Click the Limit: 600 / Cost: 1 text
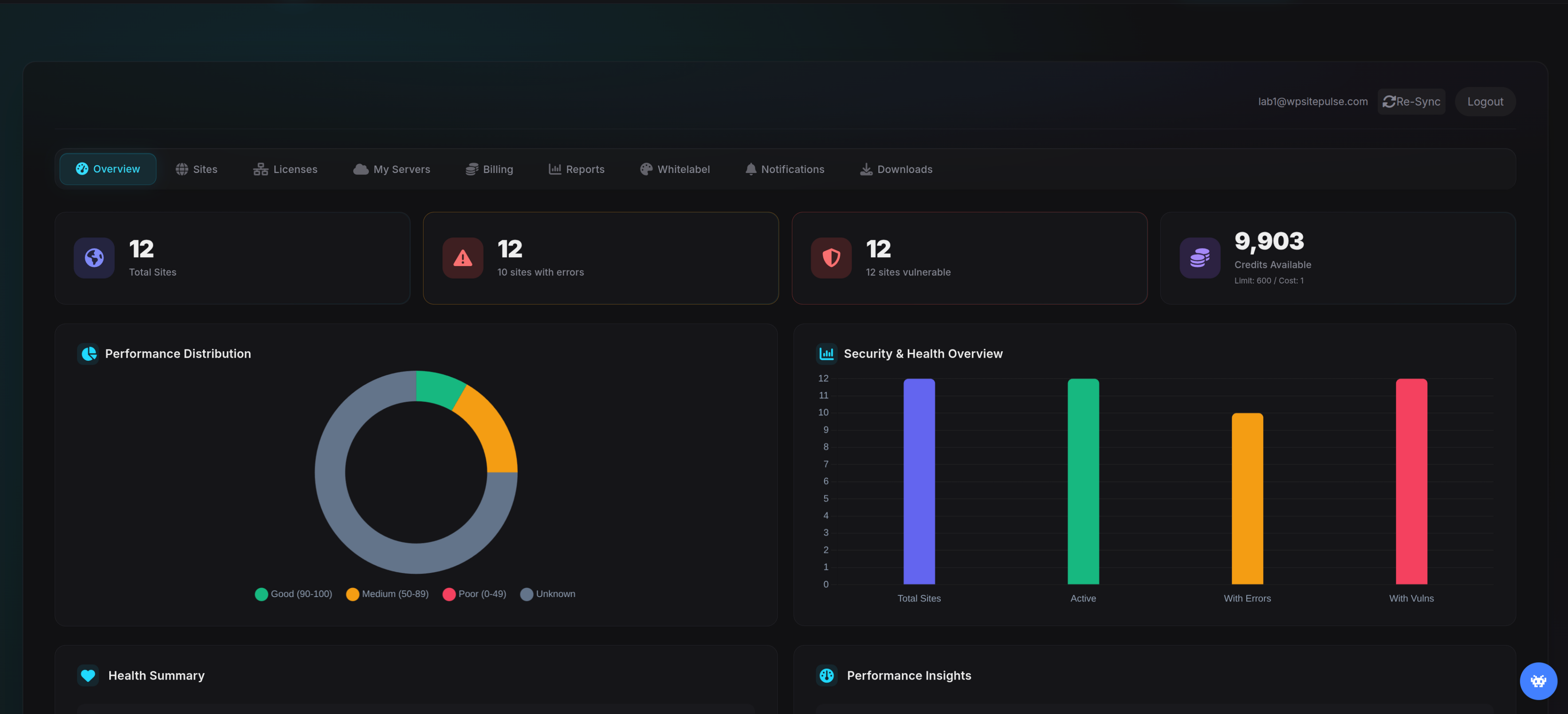This screenshot has width=1568, height=714. (1269, 280)
